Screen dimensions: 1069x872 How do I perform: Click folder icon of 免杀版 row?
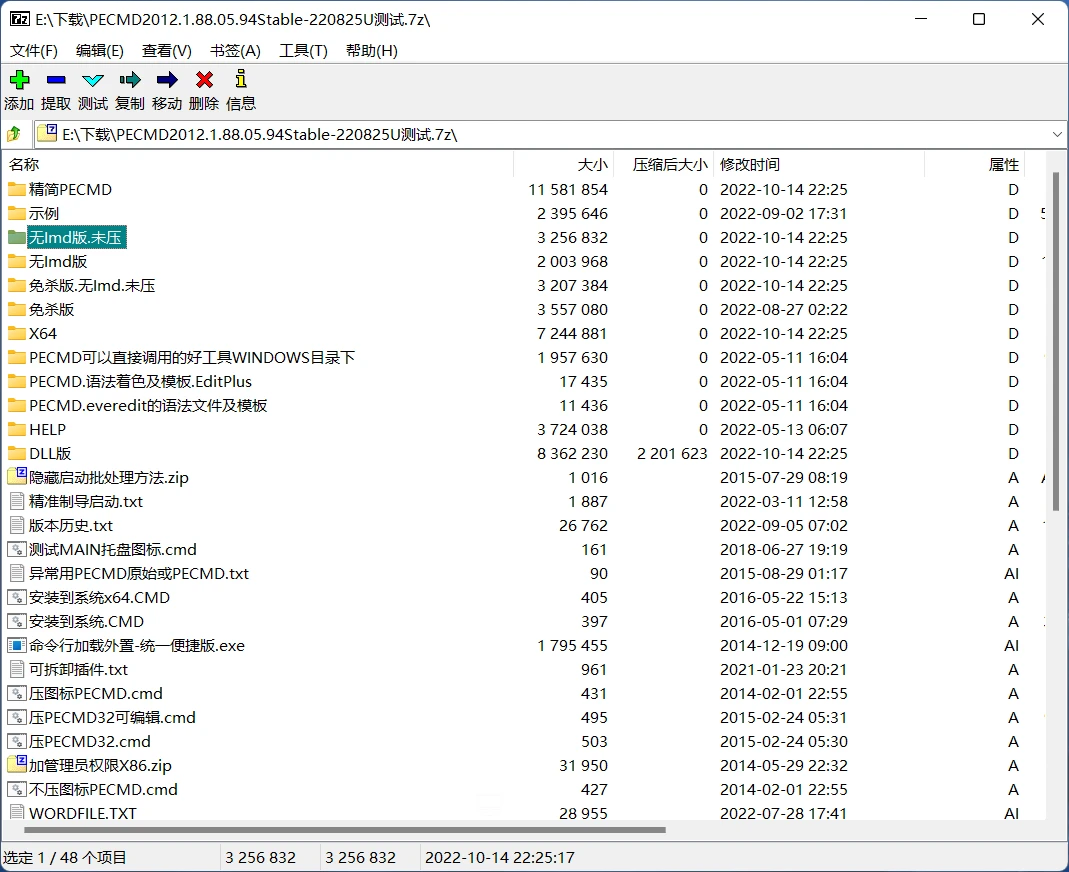point(16,309)
